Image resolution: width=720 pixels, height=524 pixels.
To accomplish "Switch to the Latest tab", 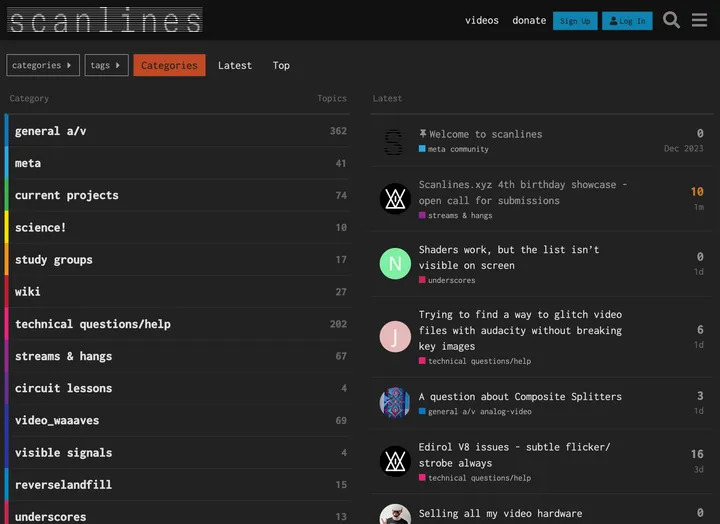I will 235,65.
